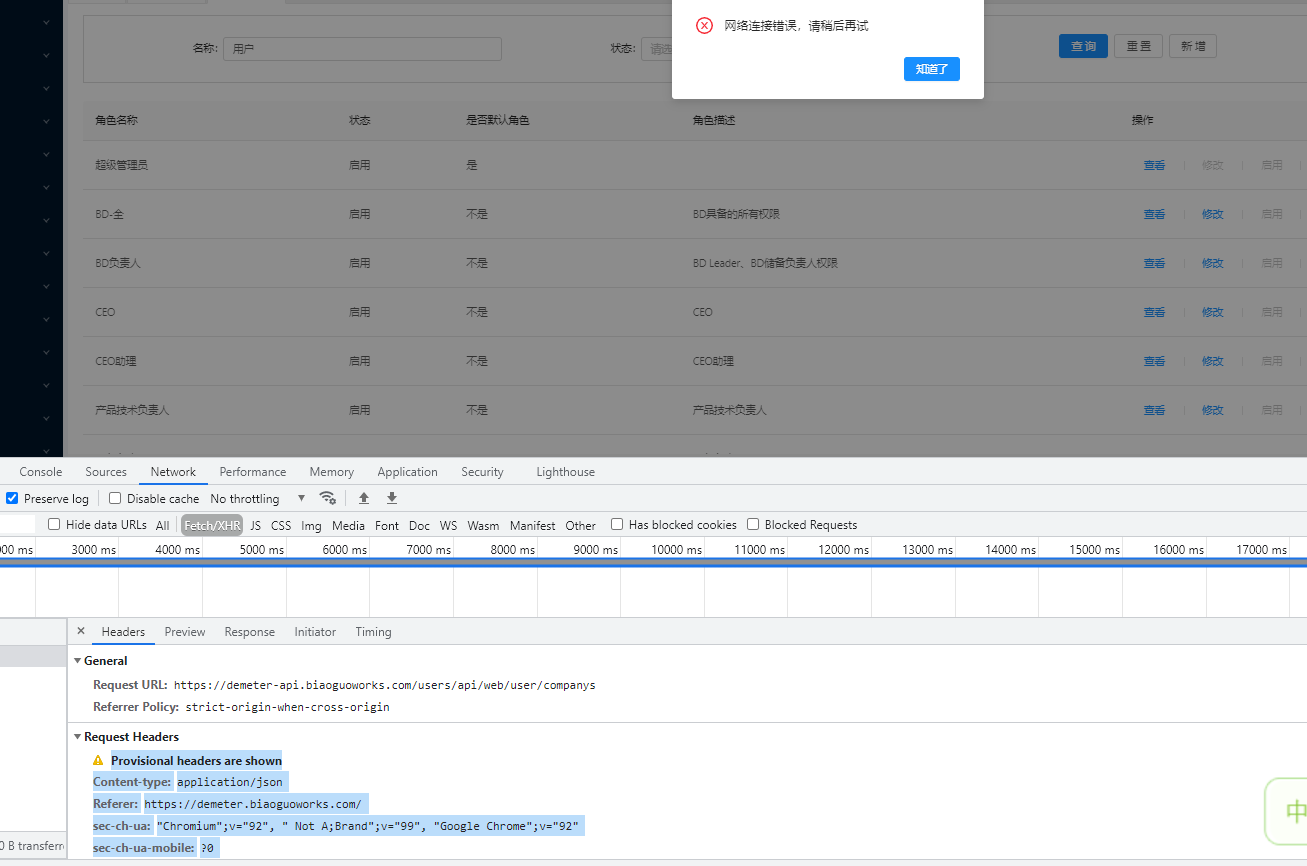The width and height of the screenshot is (1307, 866).
Task: Filter requests by CSS
Action: [x=281, y=525]
